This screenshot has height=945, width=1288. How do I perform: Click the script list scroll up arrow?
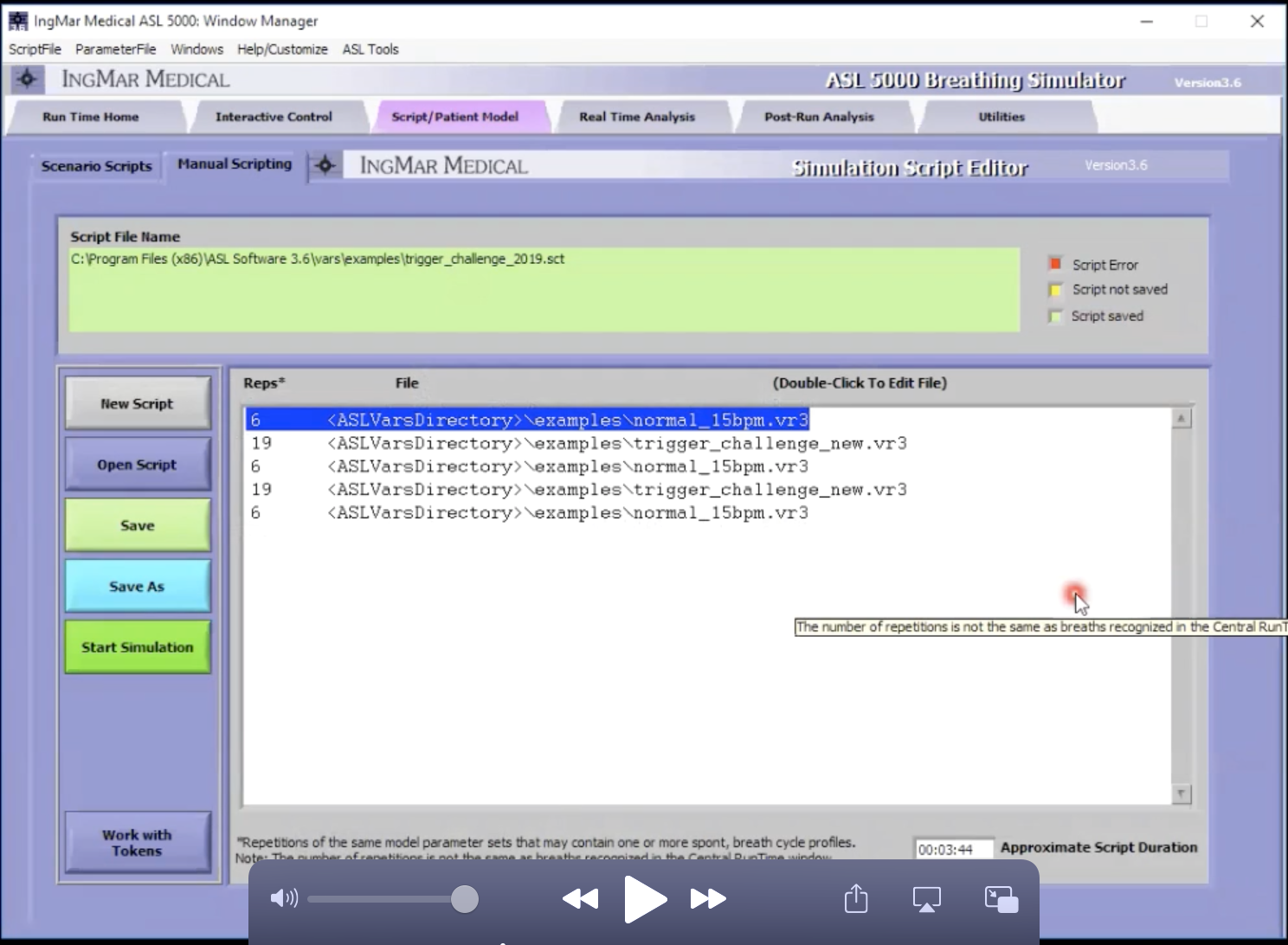pos(1182,419)
